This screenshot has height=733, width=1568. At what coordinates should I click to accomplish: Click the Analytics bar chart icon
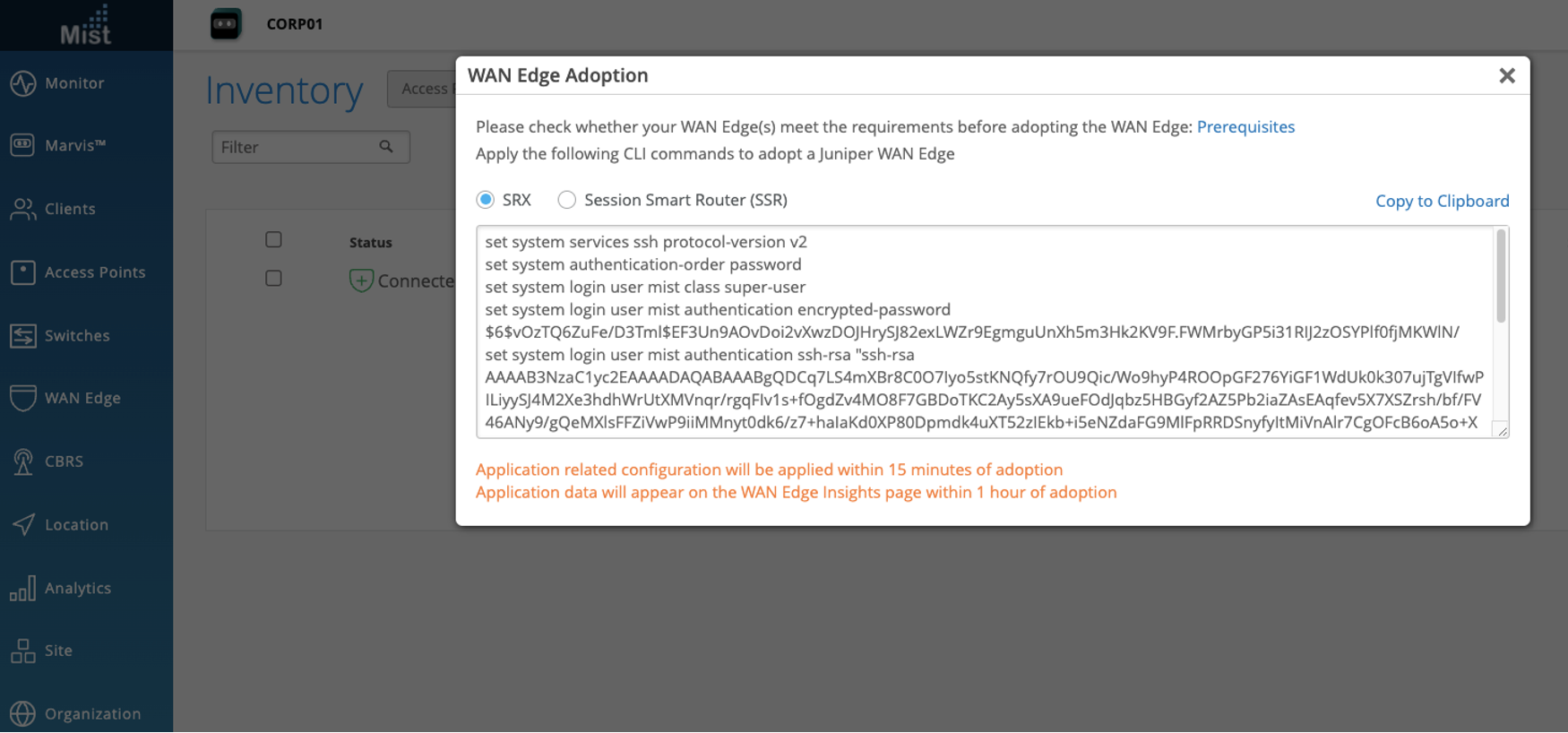(23, 588)
